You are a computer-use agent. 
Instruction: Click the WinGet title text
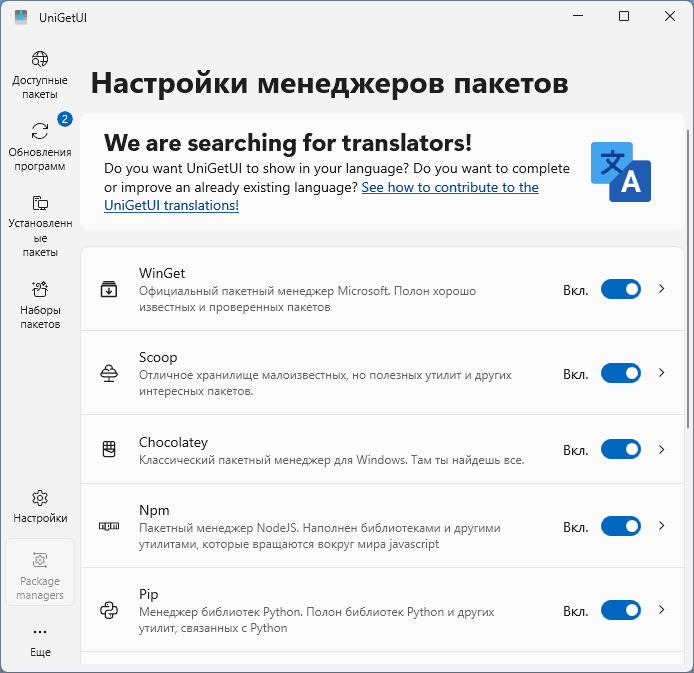(162, 273)
